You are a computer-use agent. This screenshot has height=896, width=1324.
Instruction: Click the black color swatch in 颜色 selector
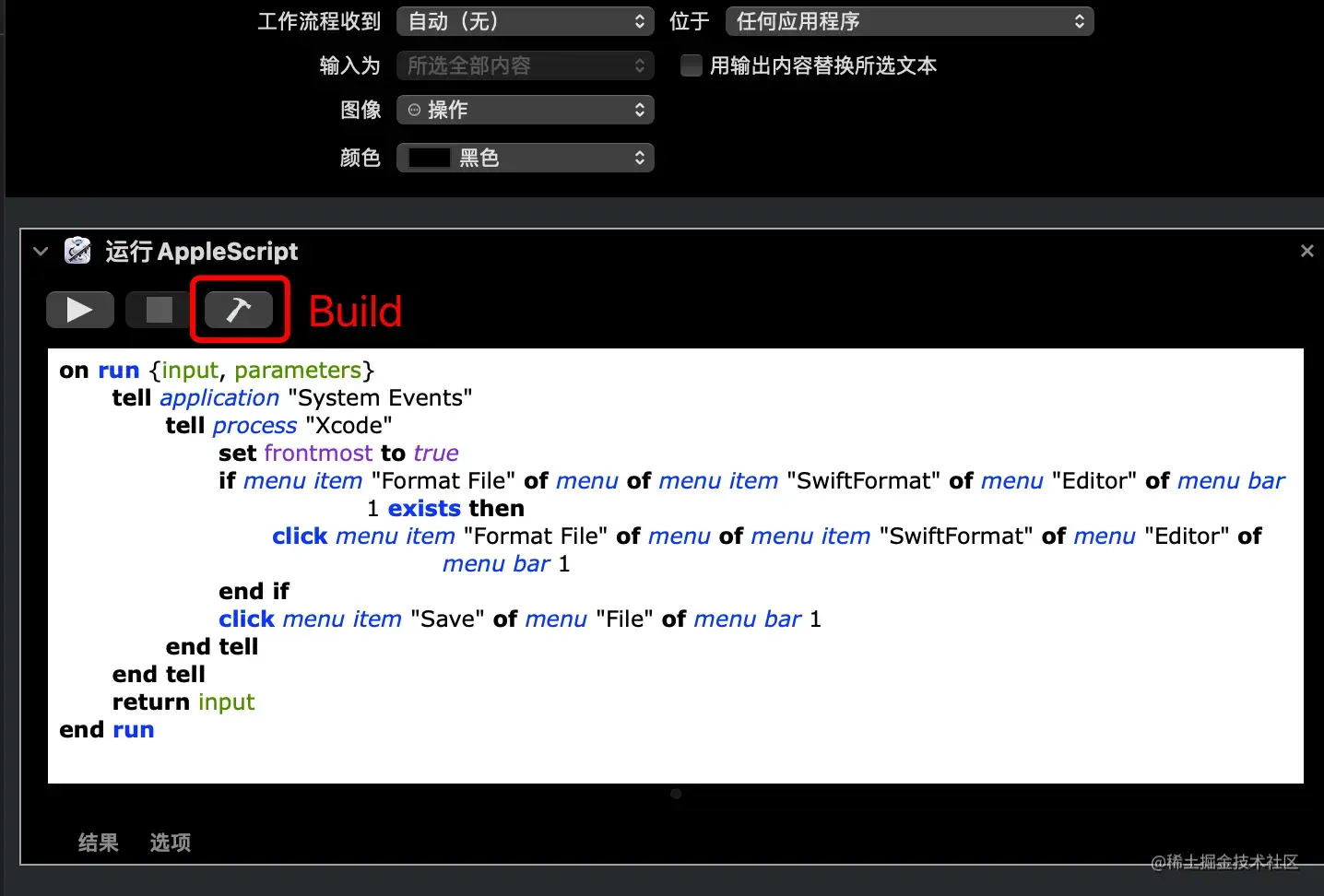(428, 158)
